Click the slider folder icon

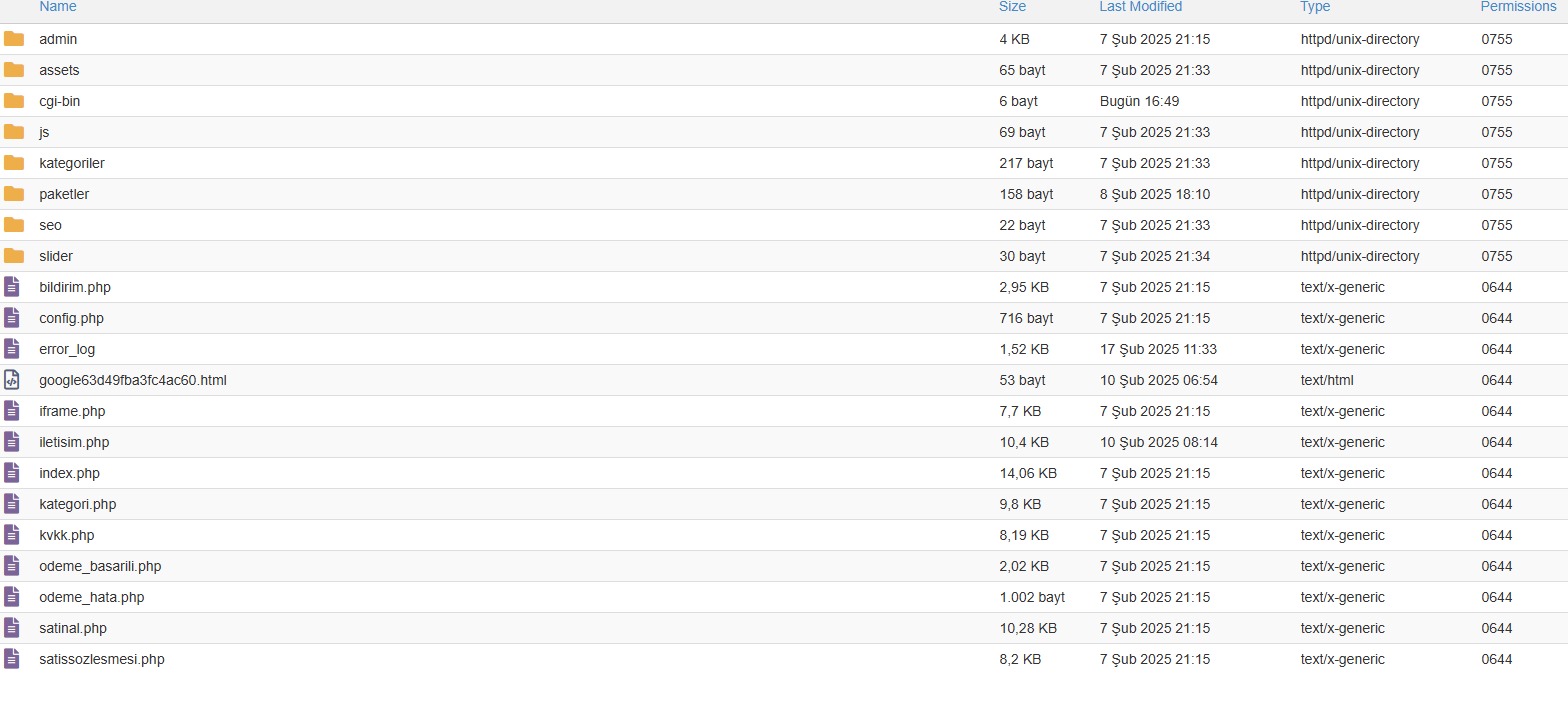(x=13, y=256)
